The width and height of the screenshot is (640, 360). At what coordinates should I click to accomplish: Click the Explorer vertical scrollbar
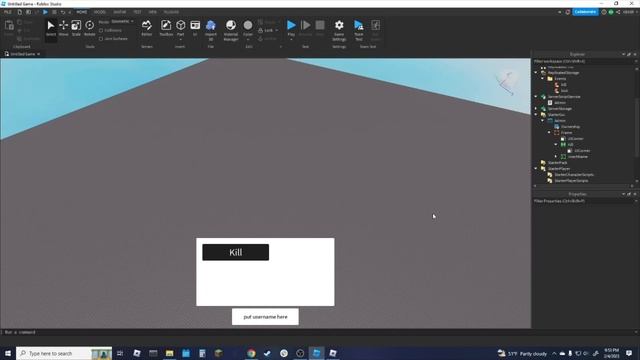(x=637, y=127)
